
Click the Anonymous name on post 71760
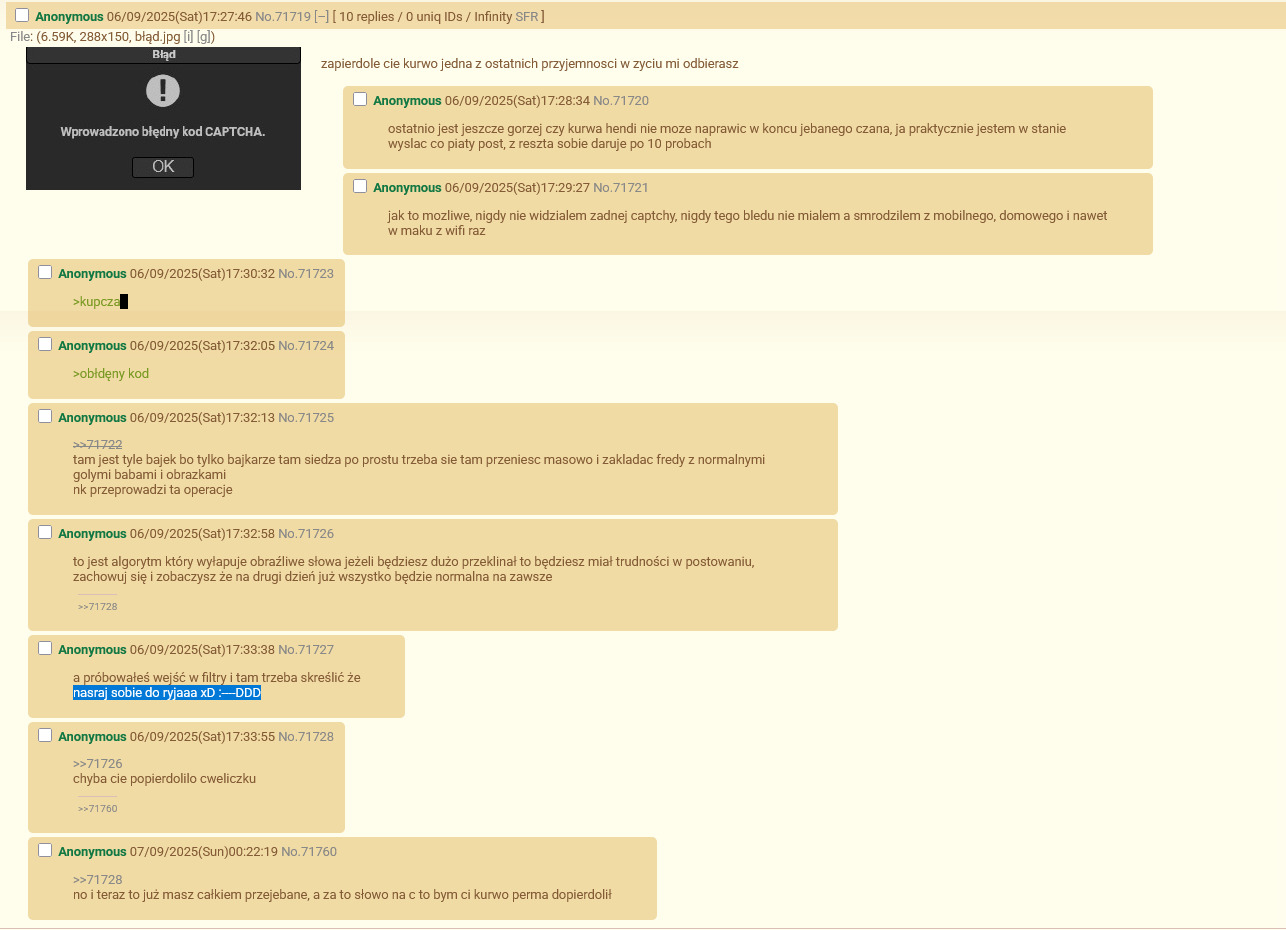click(92, 852)
